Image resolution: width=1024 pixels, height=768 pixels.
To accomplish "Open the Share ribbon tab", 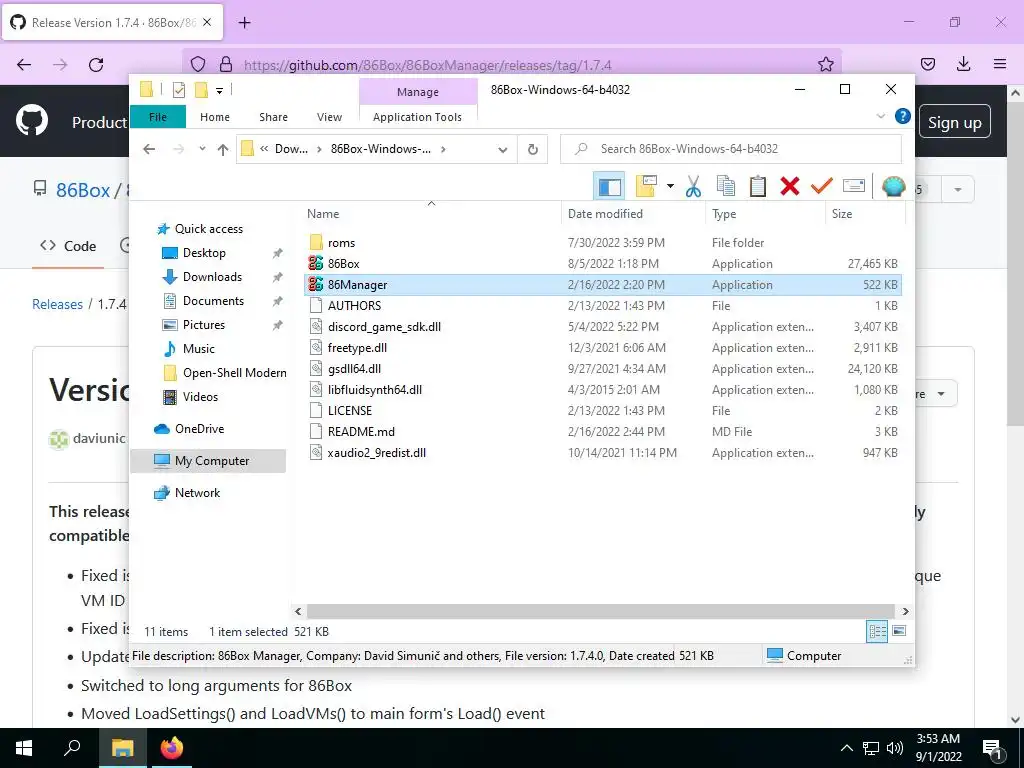I will pos(273,117).
